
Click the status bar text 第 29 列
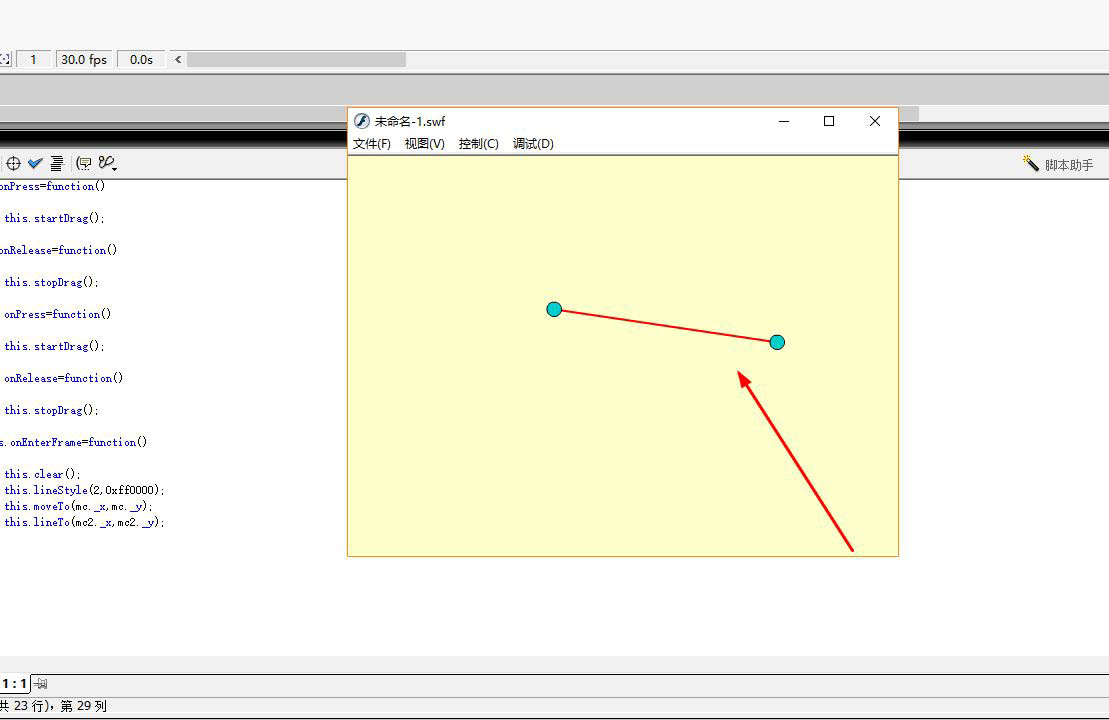pyautogui.click(x=83, y=706)
